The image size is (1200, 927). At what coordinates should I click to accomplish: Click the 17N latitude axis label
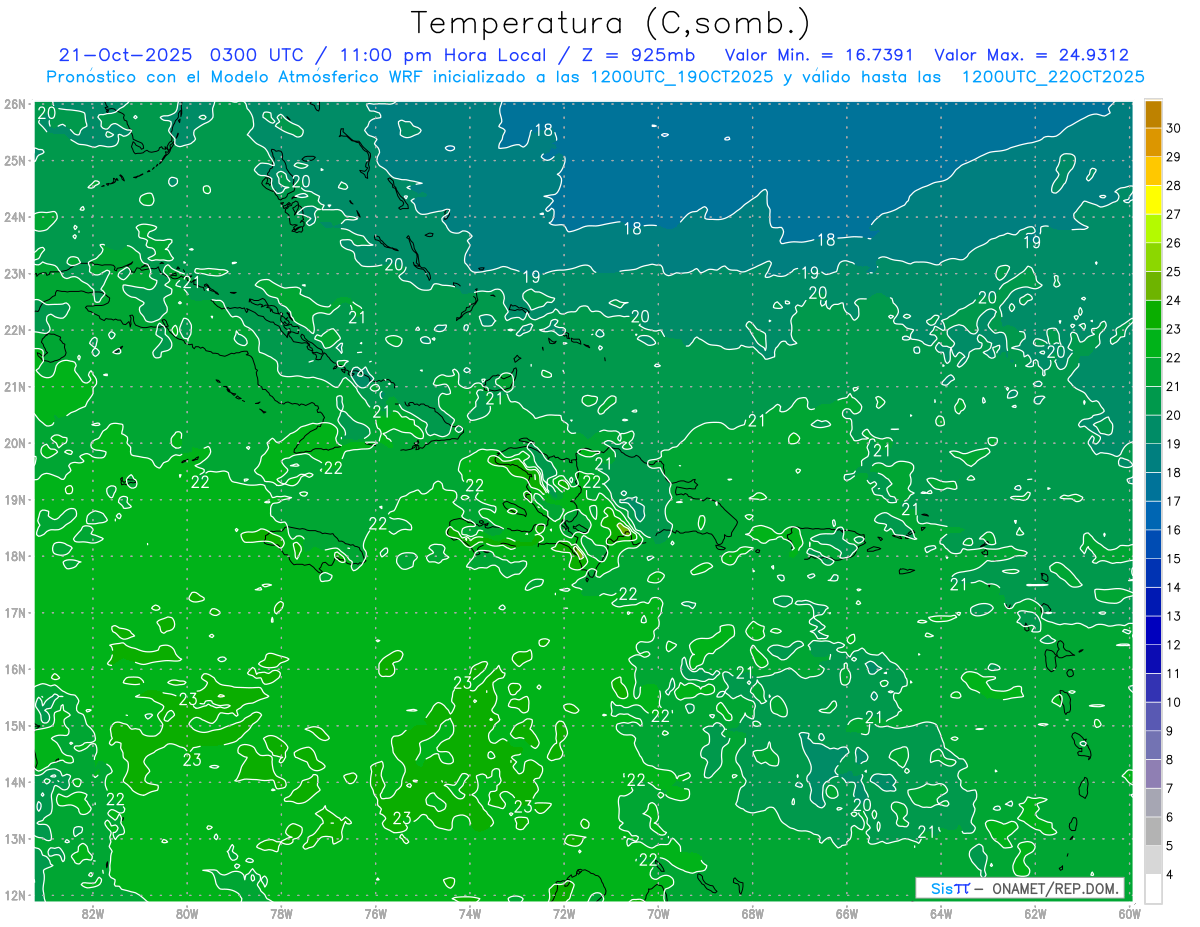[x=15, y=612]
